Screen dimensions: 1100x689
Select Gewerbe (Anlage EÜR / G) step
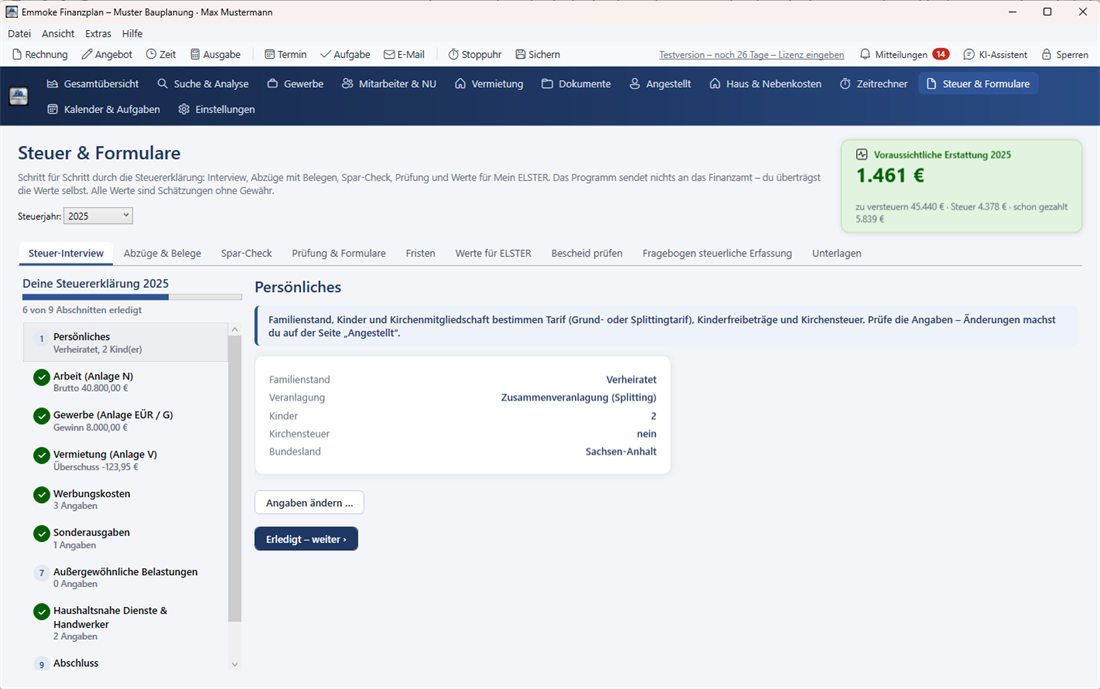(x=126, y=421)
